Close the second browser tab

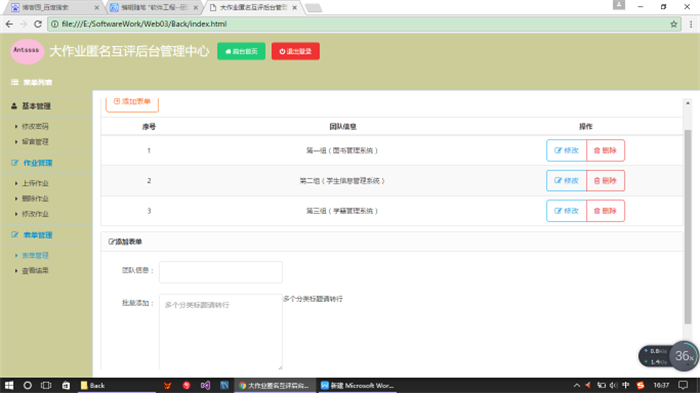click(x=196, y=8)
